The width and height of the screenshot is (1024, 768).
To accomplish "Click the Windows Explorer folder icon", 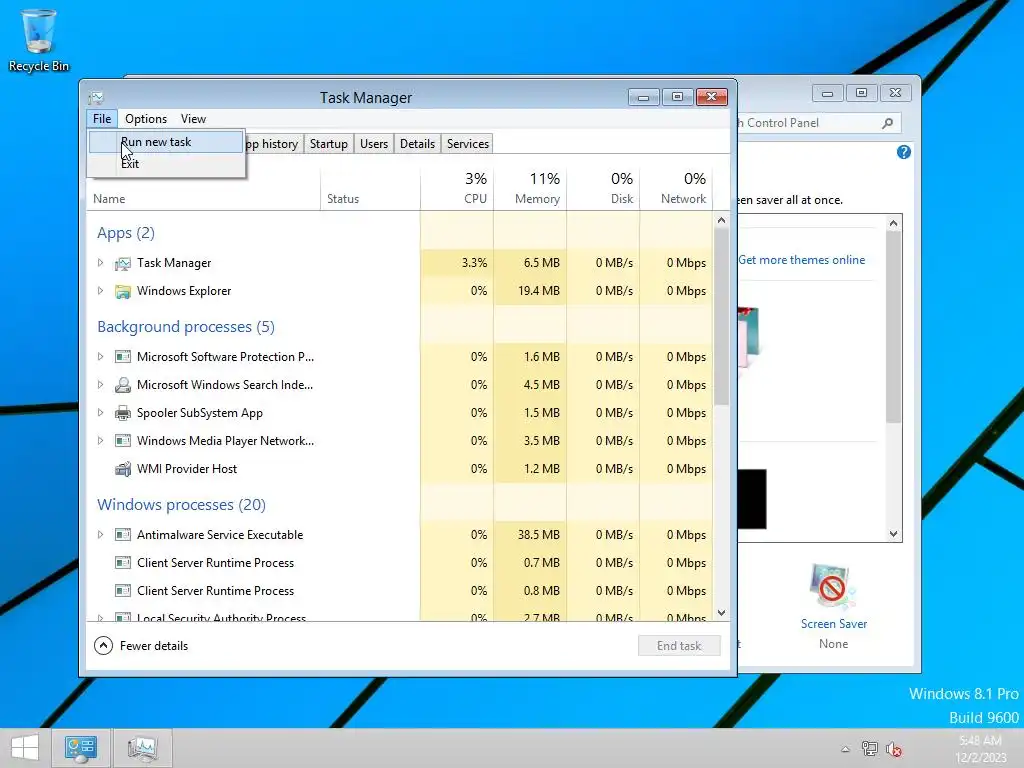I will pyautogui.click(x=123, y=291).
